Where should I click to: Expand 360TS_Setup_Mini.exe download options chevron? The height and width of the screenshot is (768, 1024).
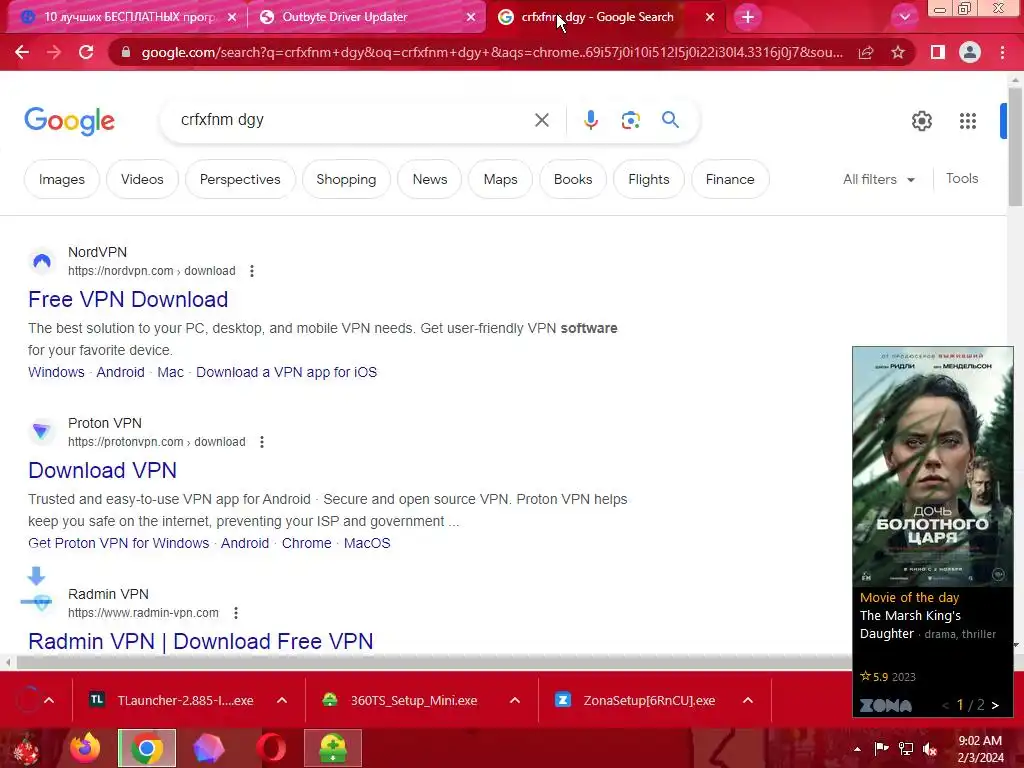click(x=515, y=701)
